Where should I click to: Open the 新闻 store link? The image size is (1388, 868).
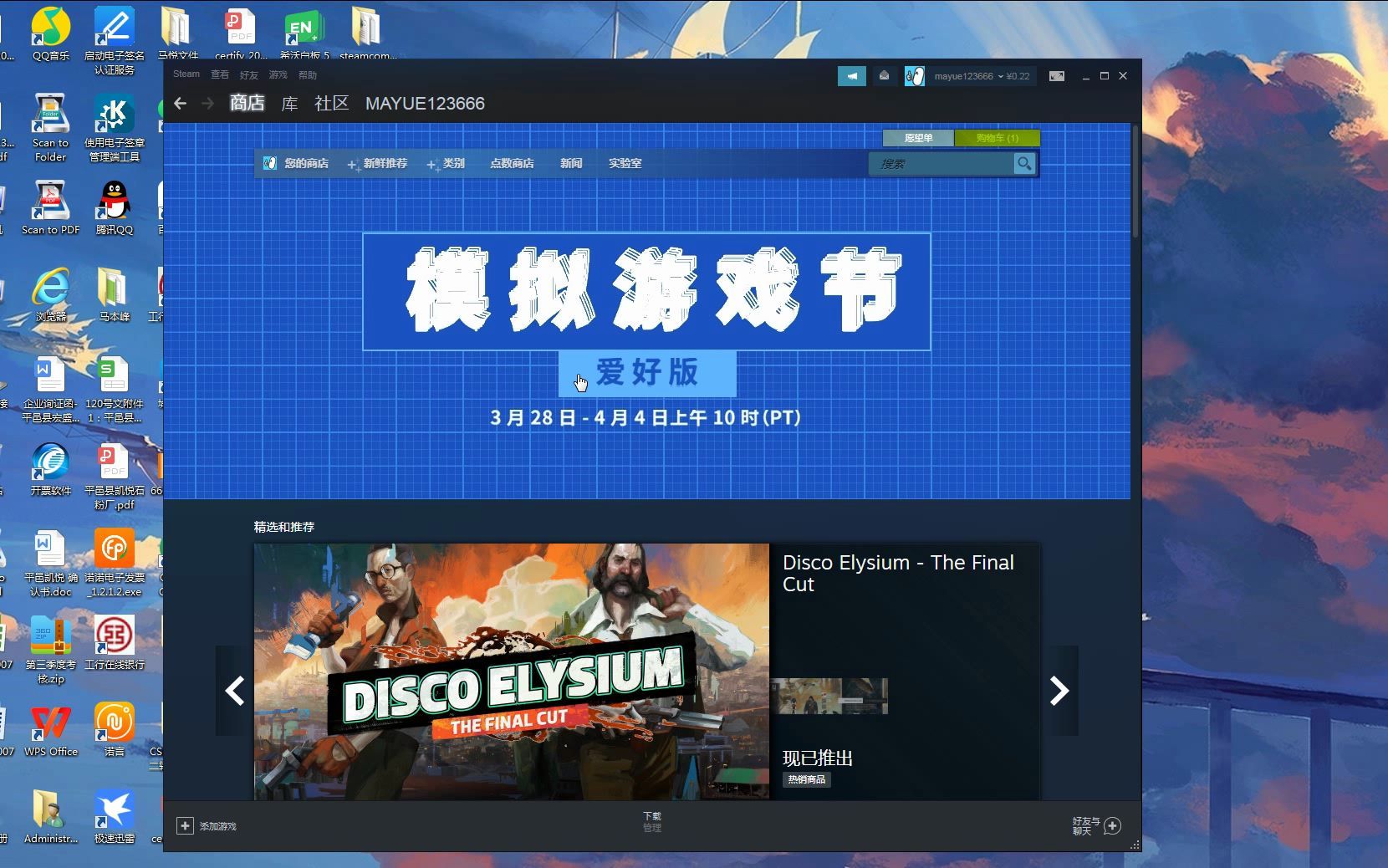[x=571, y=163]
